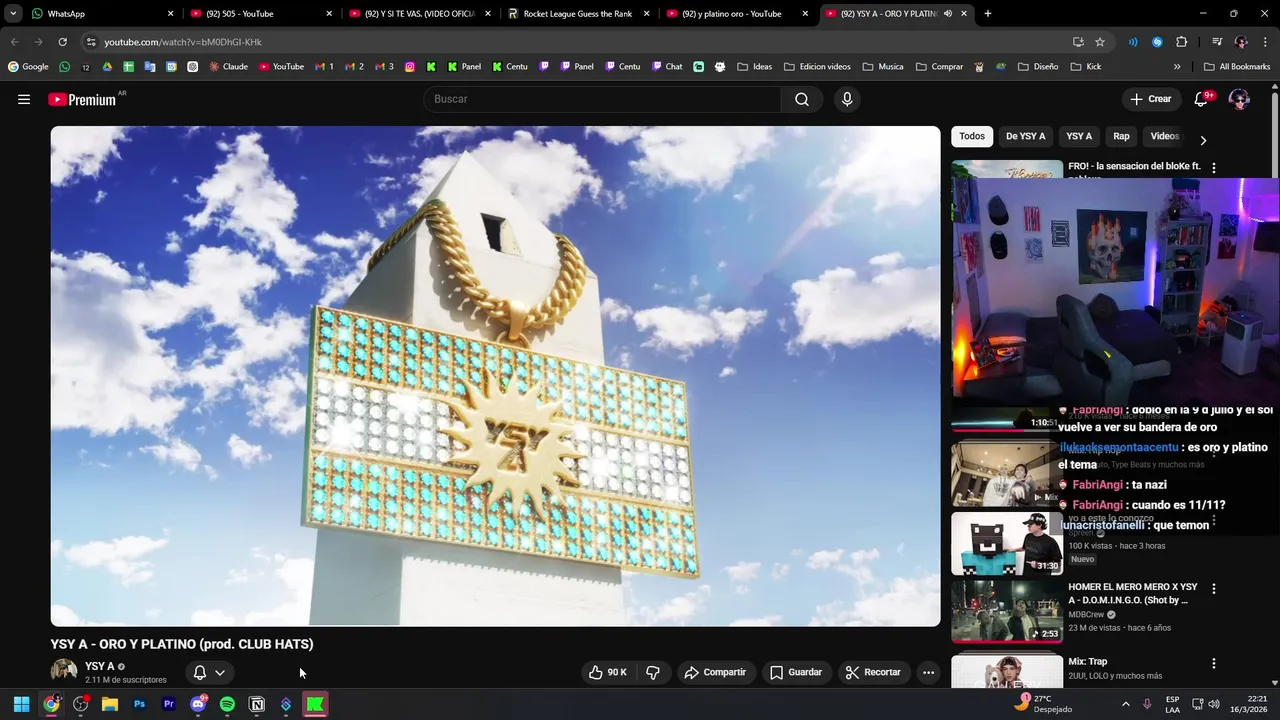The height and width of the screenshot is (720, 1280).
Task: Switch to y platino oro YouTube tab
Action: click(x=738, y=13)
